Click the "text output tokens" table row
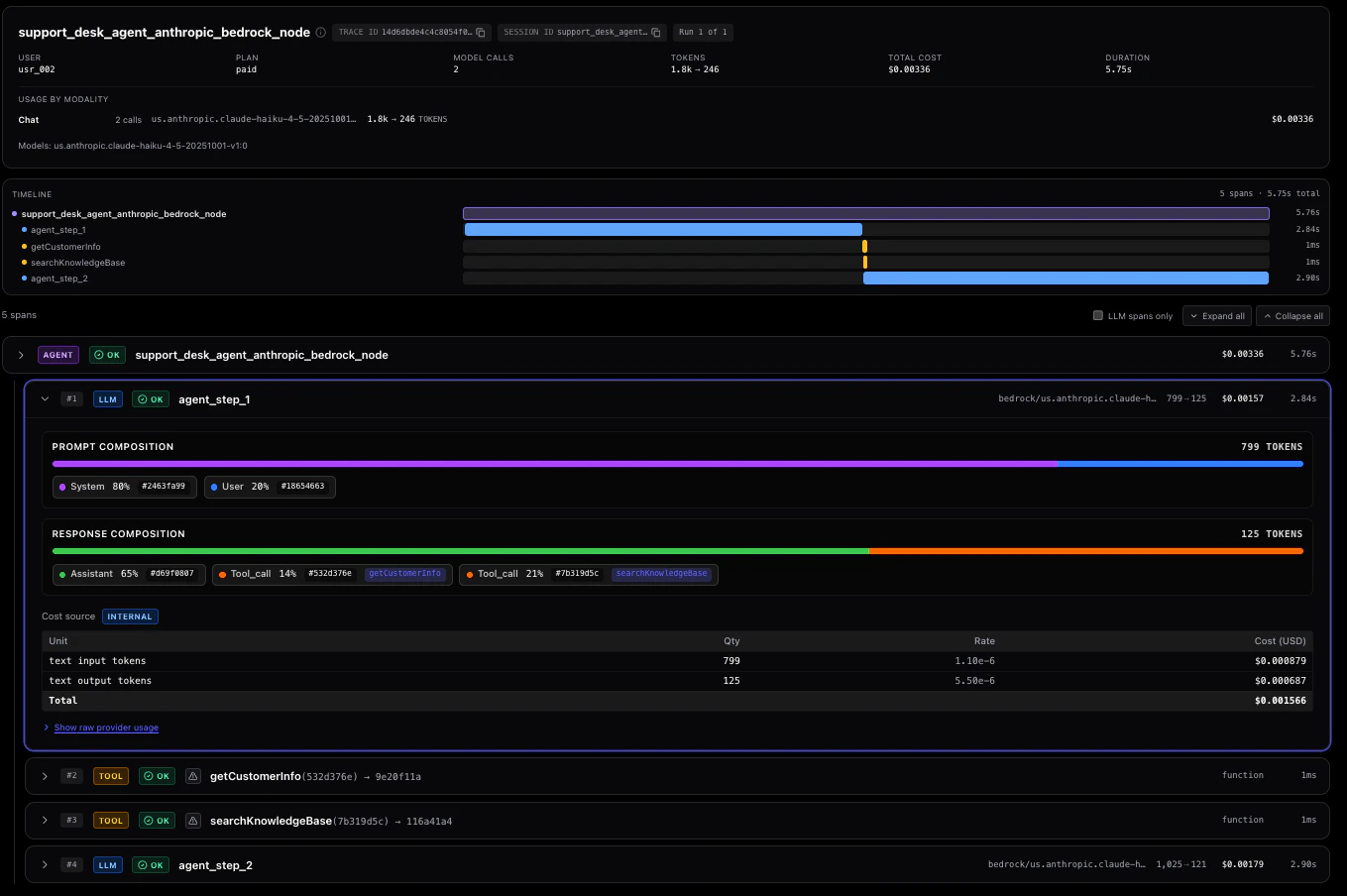Screen dimensions: 1347x896 677,681
